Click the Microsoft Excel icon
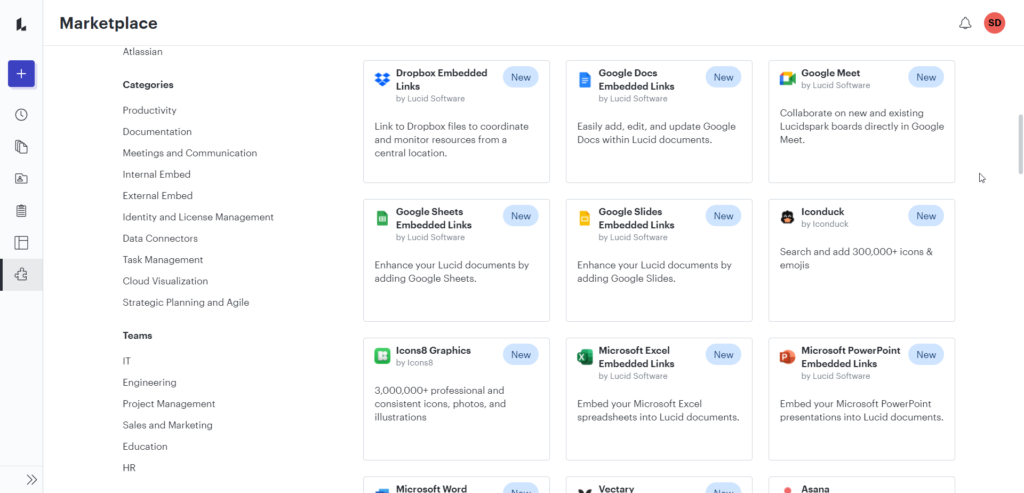Viewport: 1024px width, 493px height. click(x=584, y=357)
